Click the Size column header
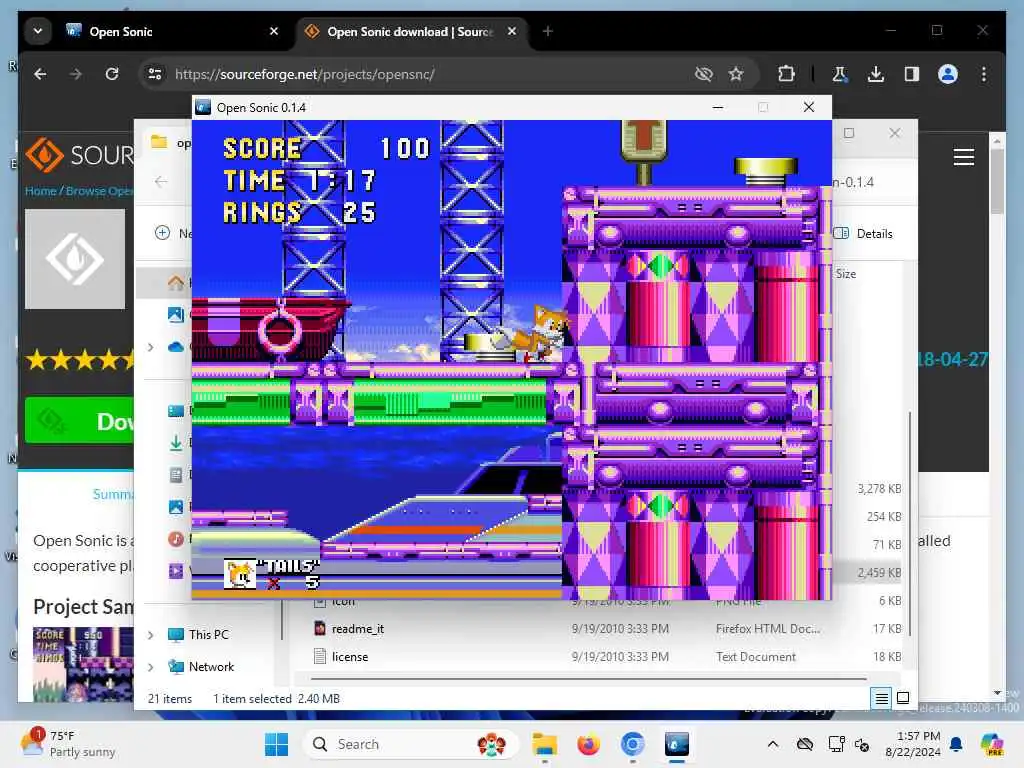The width and height of the screenshot is (1024, 768). (846, 274)
